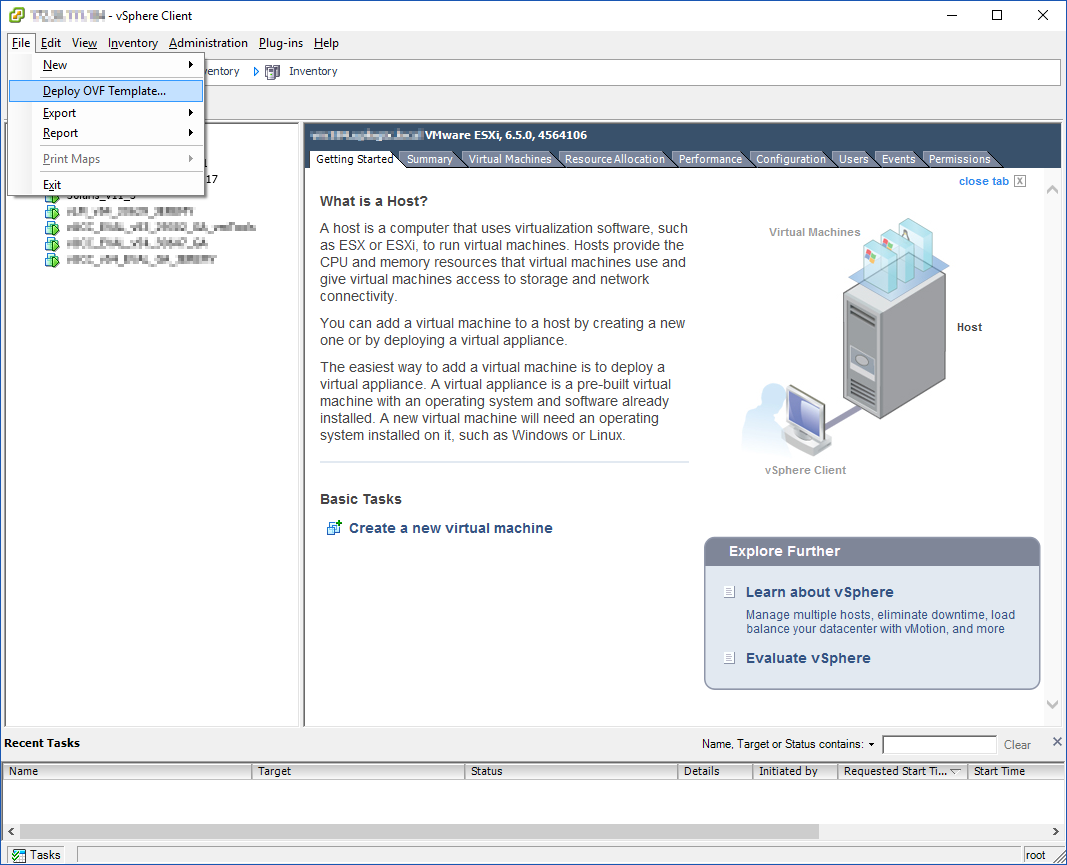
Task: Click the Tasks icon in the status bar
Action: click(x=19, y=855)
